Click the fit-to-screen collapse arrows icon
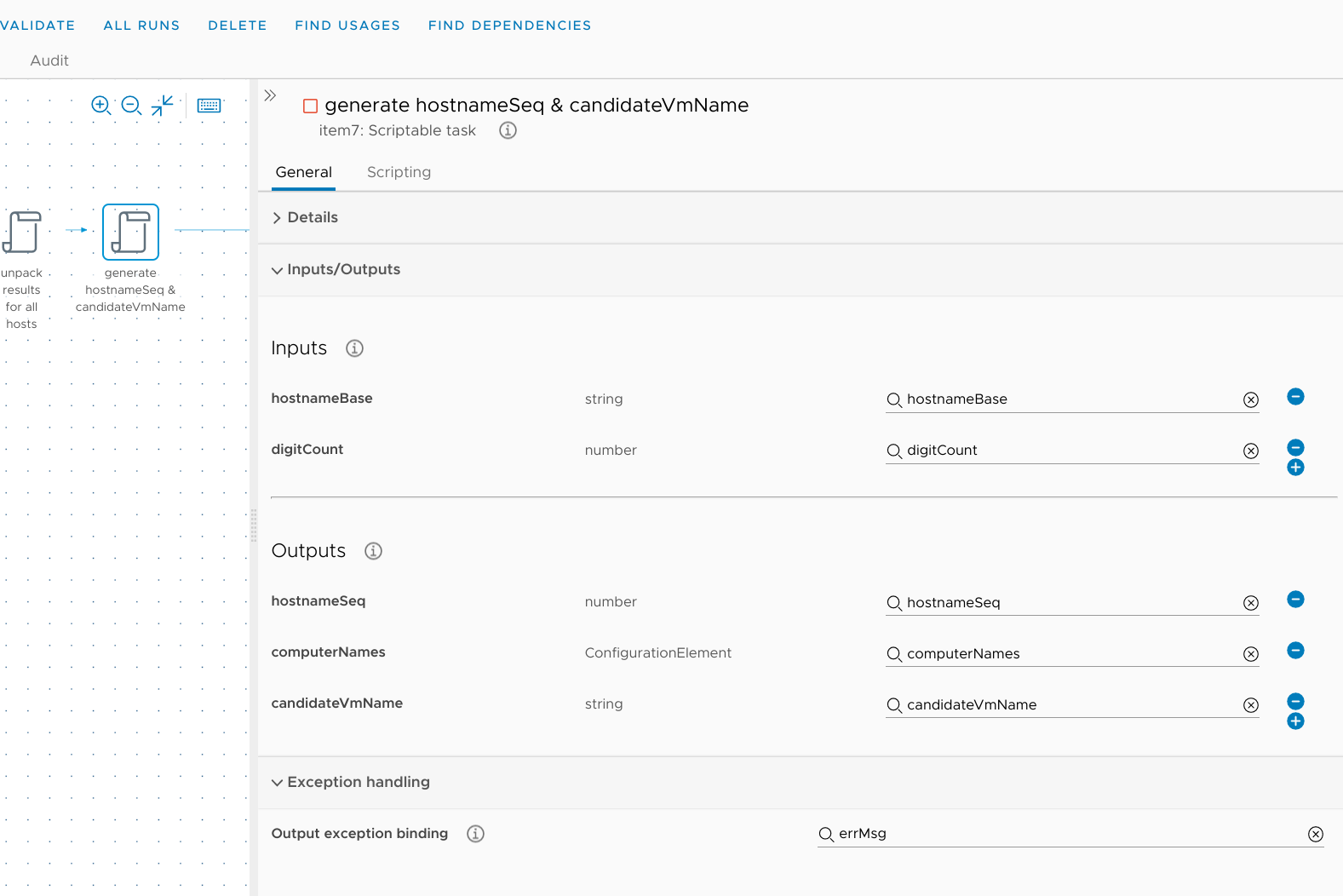 click(162, 106)
